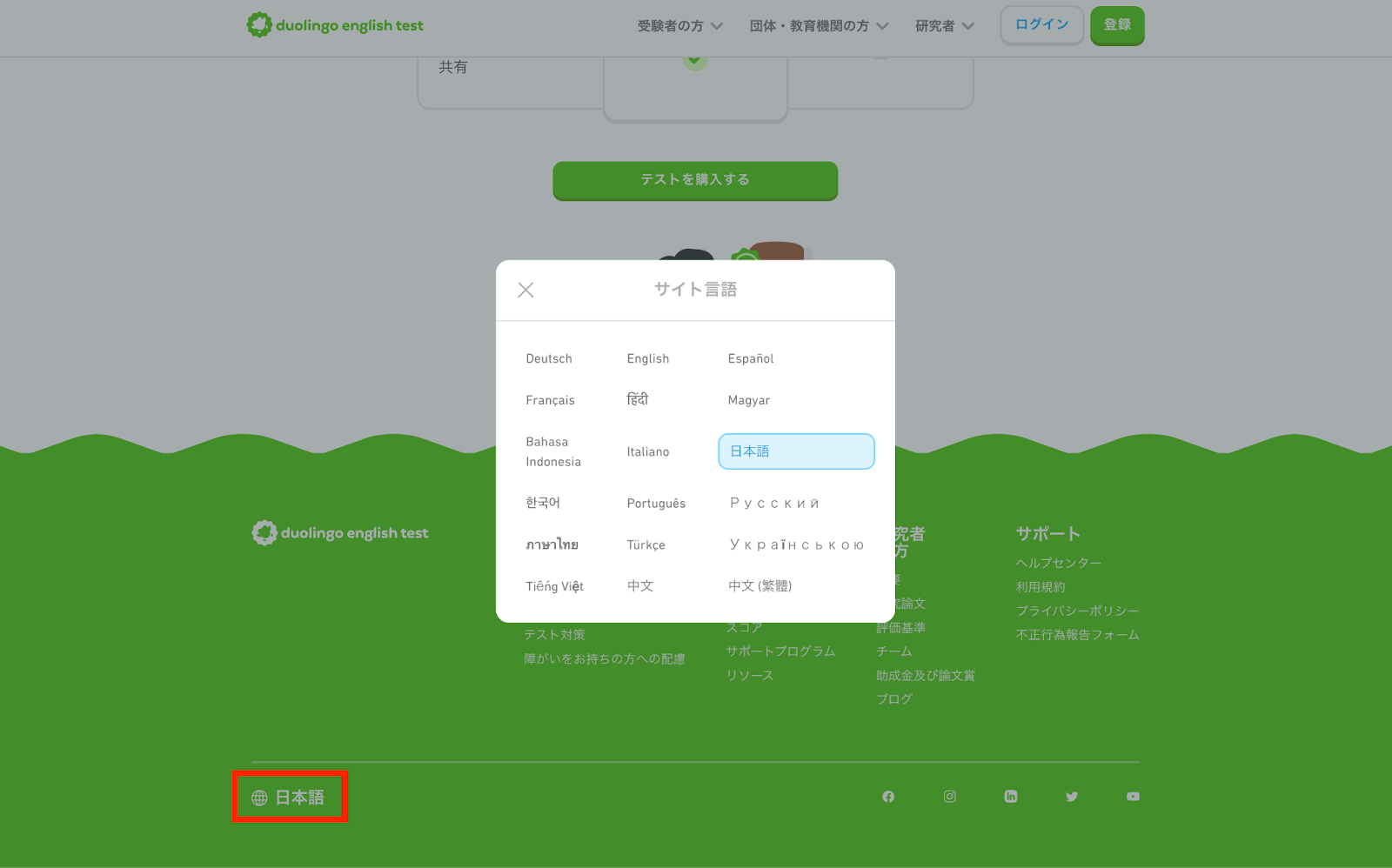
Task: Select Español as site language
Action: click(x=751, y=358)
